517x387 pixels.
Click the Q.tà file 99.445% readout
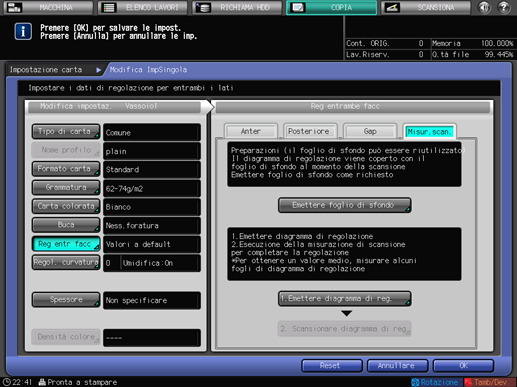pyautogui.click(x=473, y=54)
